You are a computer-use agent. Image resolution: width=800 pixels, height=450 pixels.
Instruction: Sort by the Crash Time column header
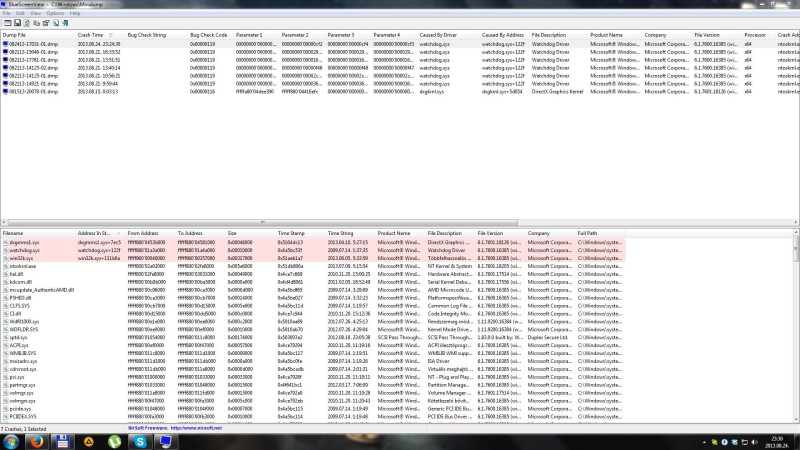[x=100, y=35]
